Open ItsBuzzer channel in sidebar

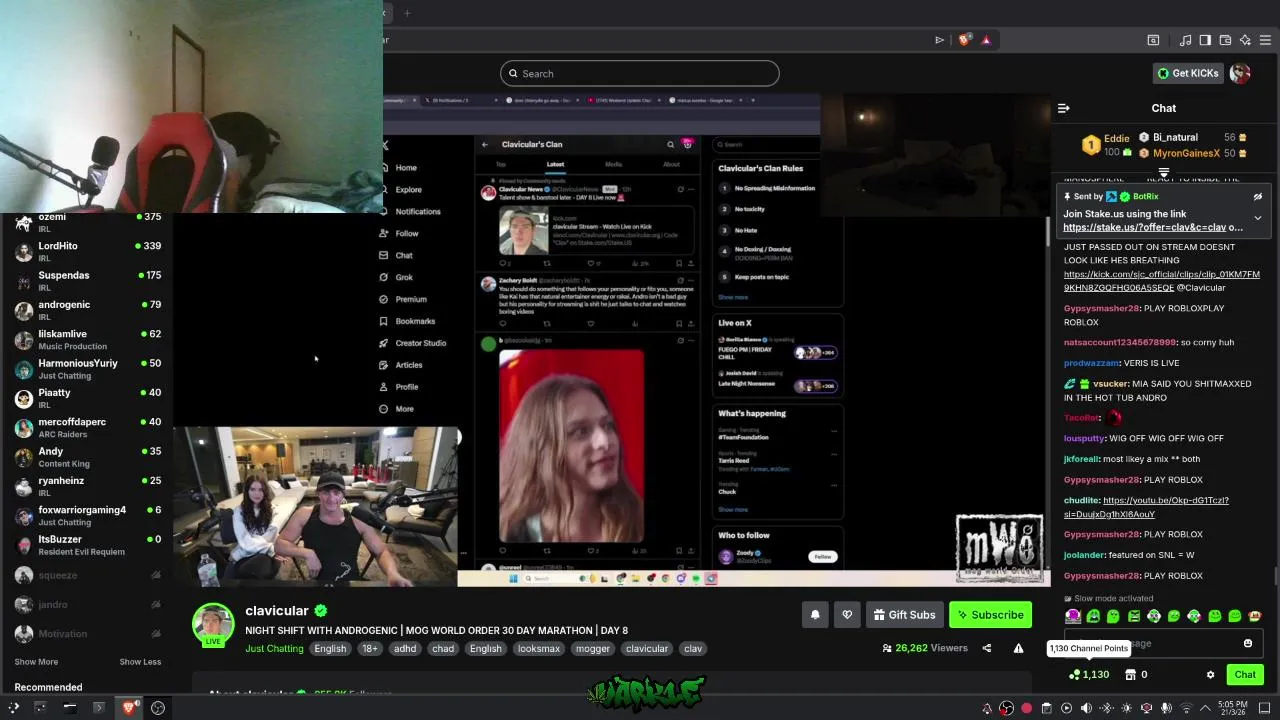point(90,545)
